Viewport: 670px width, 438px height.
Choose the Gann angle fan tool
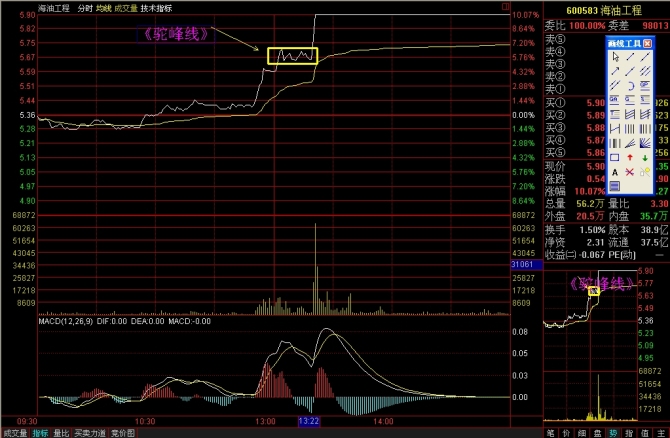pos(645,143)
